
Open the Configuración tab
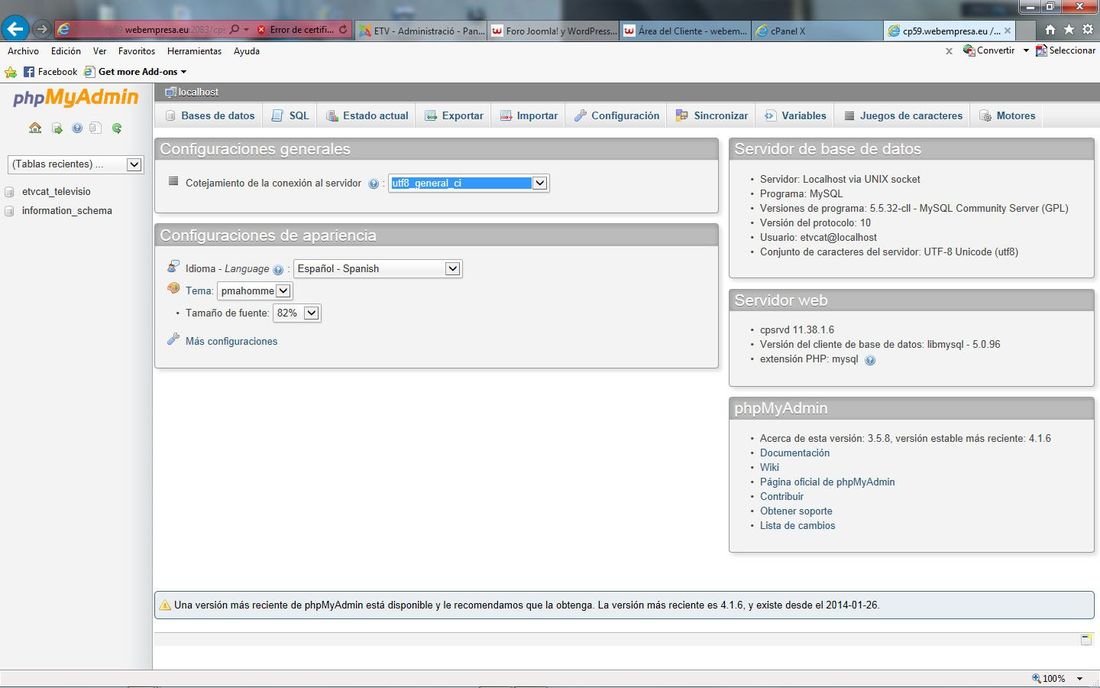617,116
